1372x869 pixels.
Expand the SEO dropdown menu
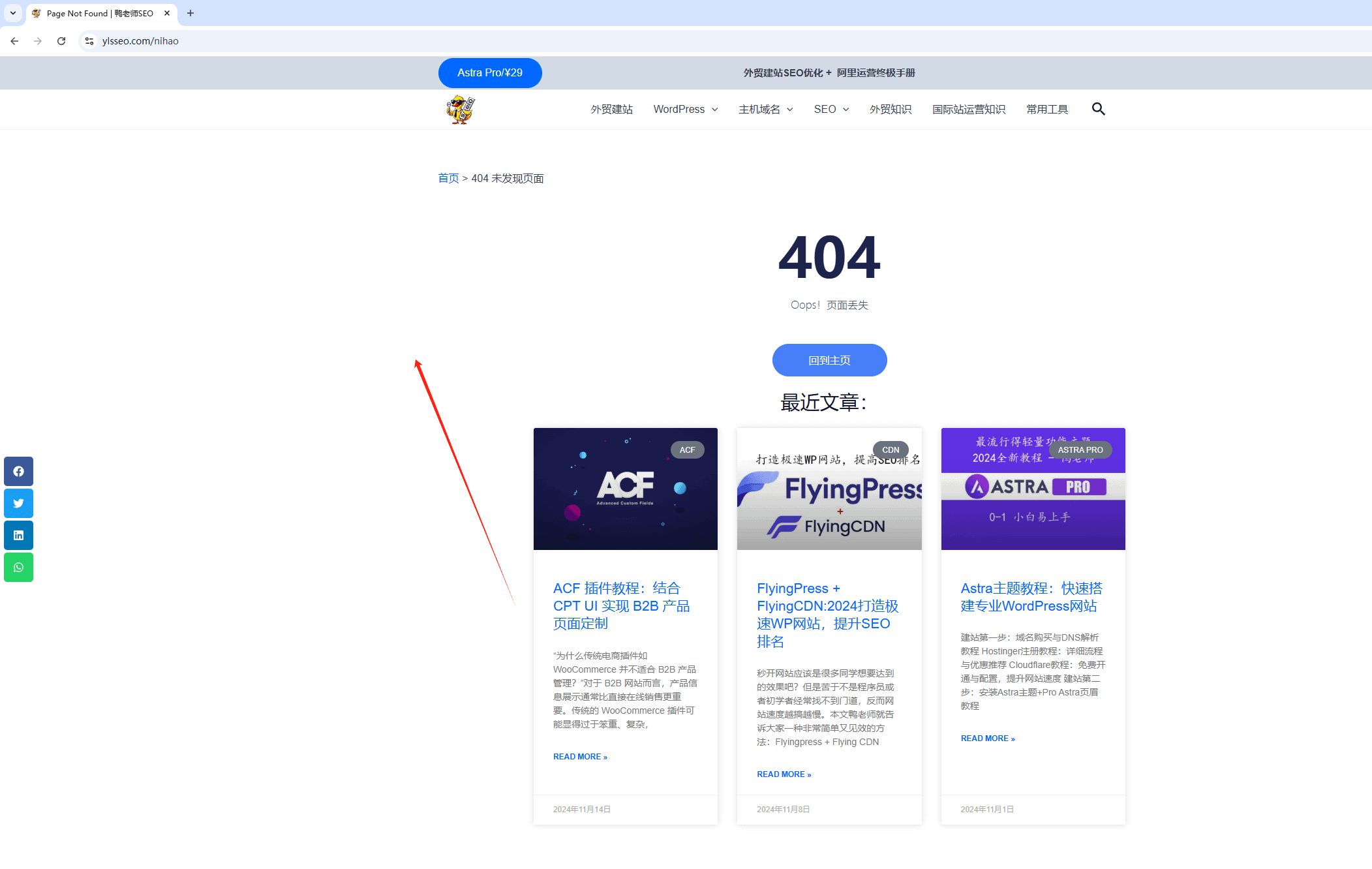(831, 109)
